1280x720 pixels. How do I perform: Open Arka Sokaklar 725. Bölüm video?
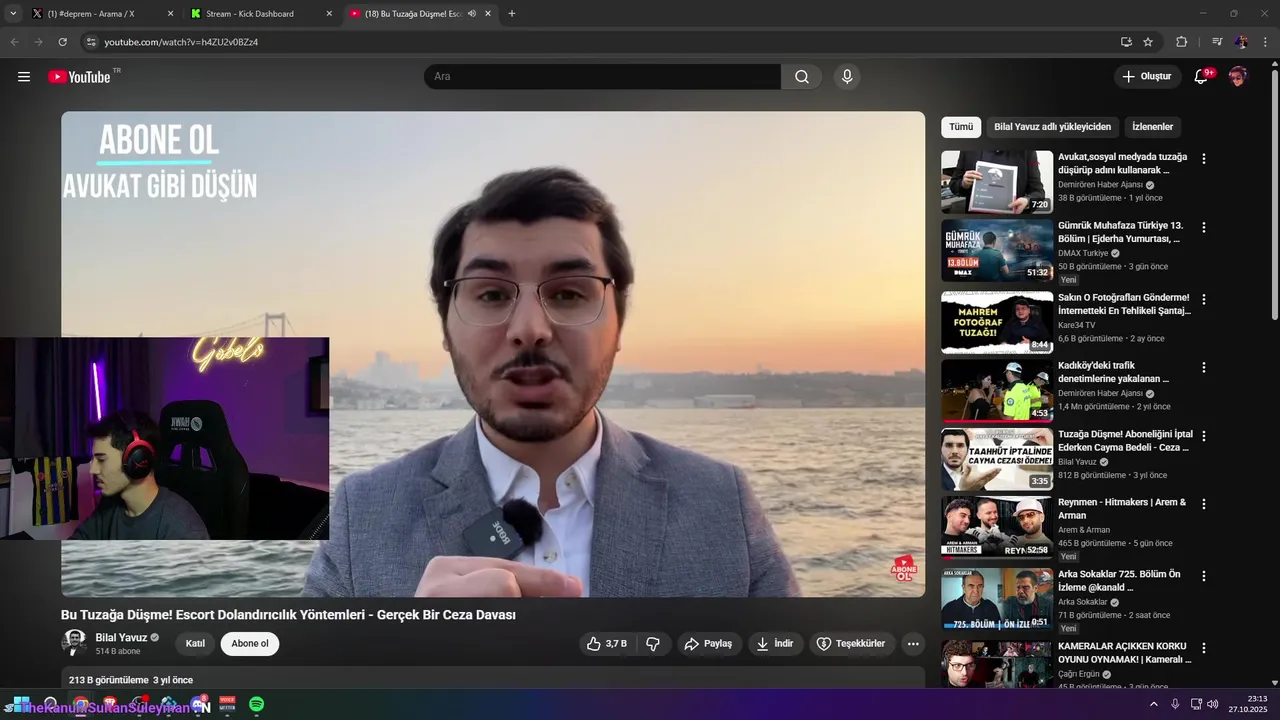1119,581
